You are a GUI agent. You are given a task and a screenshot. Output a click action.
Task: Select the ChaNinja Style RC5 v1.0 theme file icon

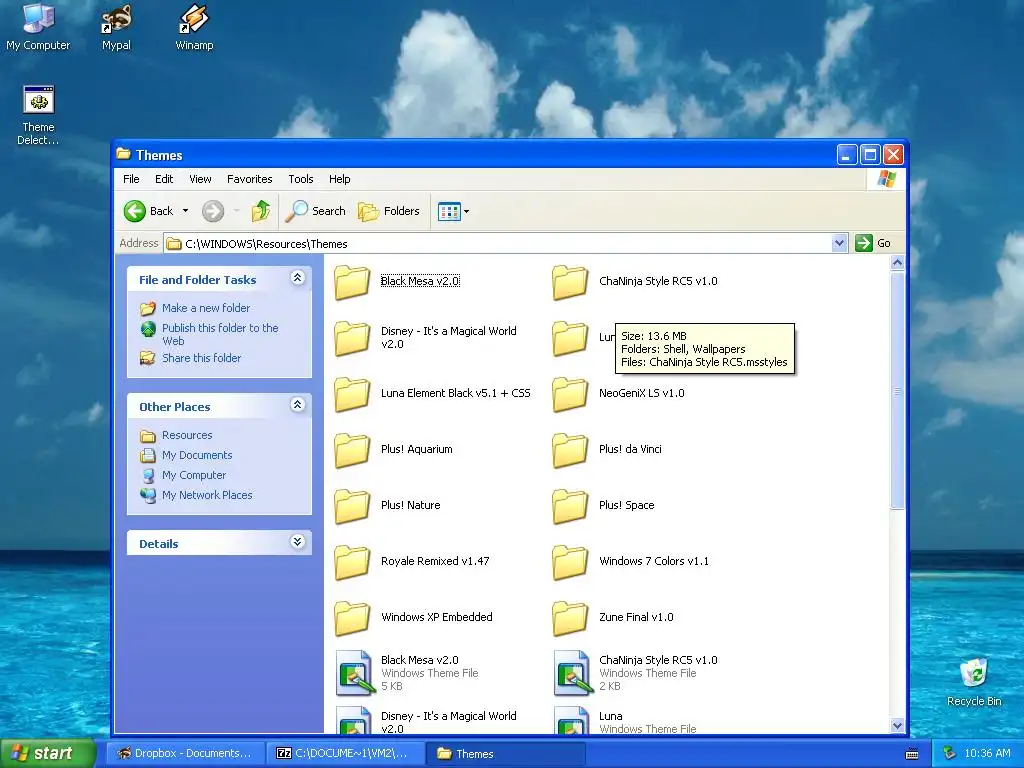571,673
